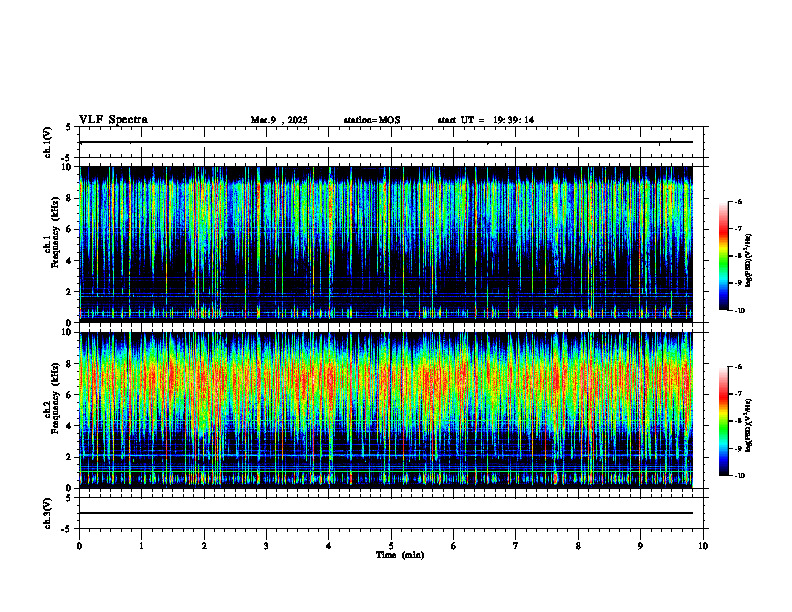Click the "station=MOS" header label

click(372, 120)
